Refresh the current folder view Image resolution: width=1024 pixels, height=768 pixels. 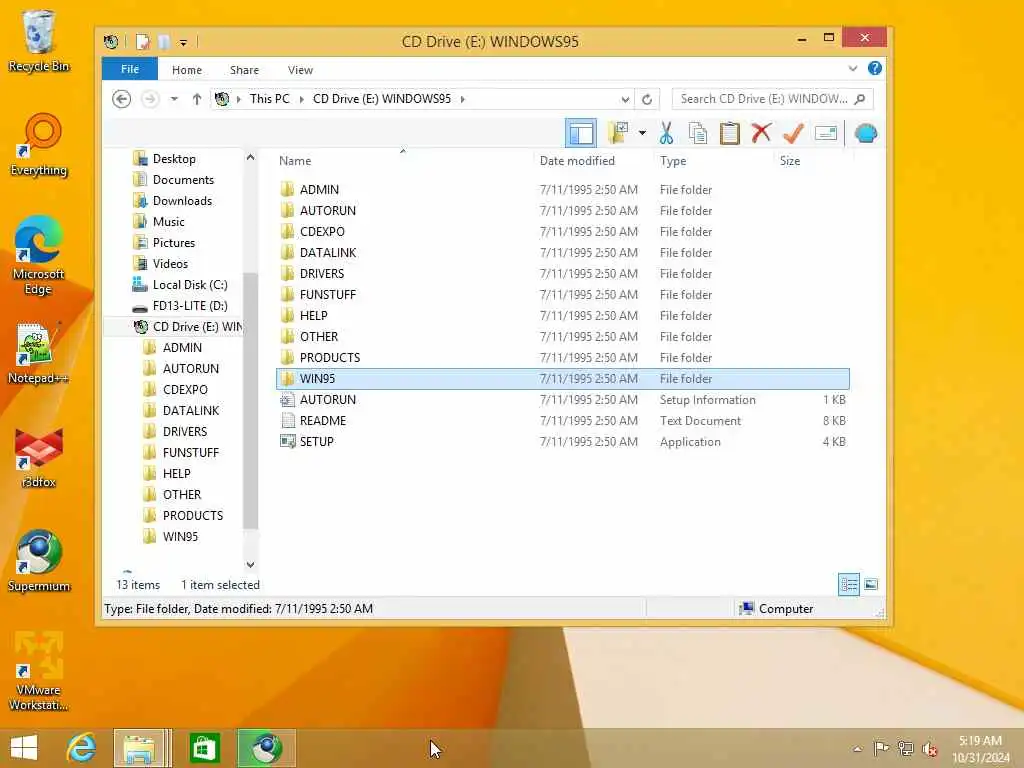pos(647,99)
